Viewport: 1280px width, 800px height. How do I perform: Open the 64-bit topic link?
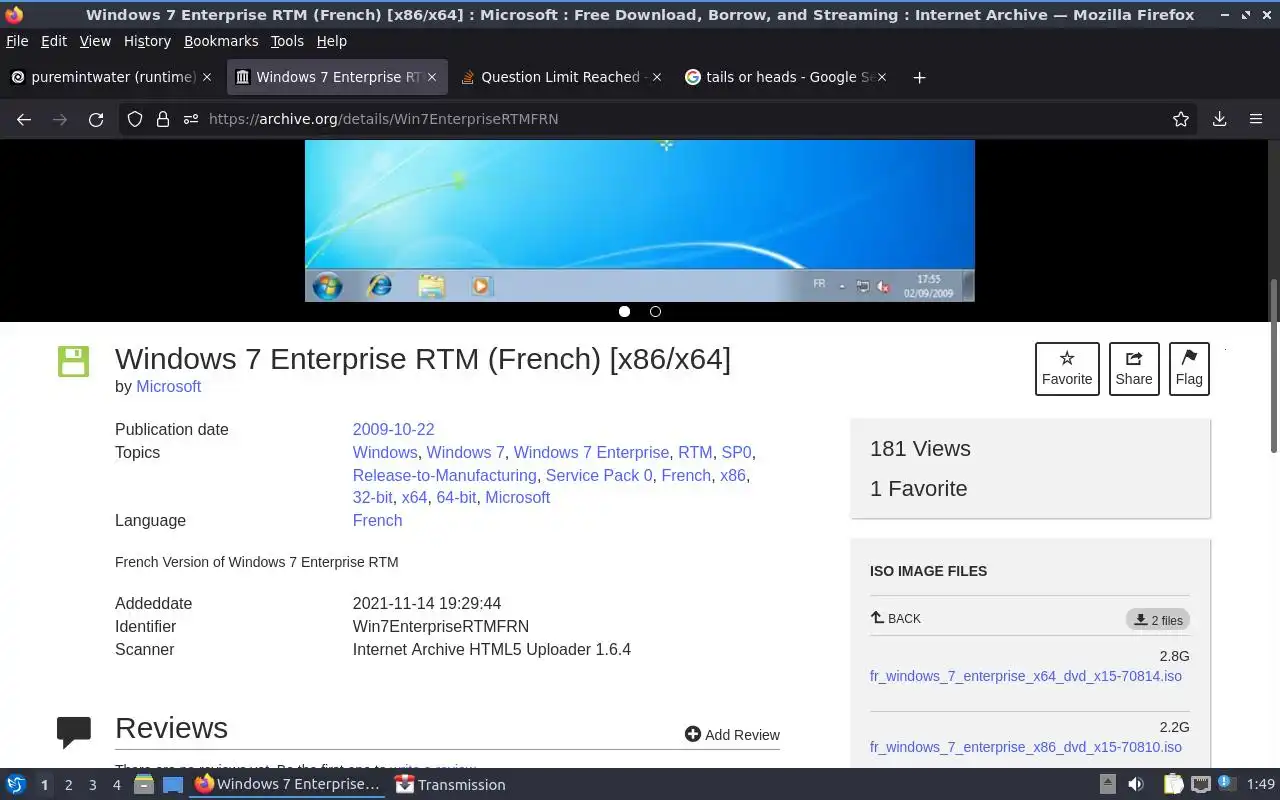pos(456,497)
